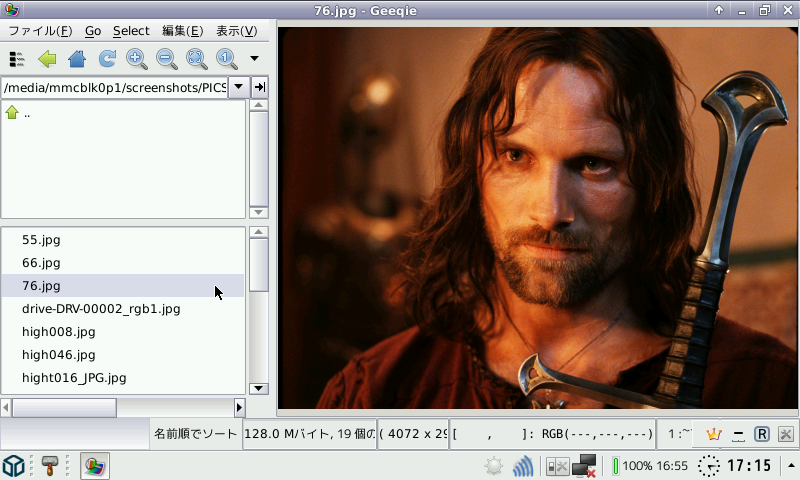Open the Select menu
This screenshot has width=800, height=480.
[131, 31]
